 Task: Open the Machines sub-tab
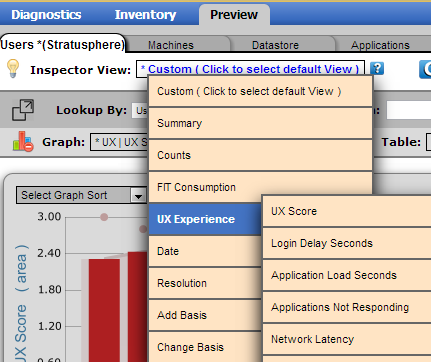point(171,45)
